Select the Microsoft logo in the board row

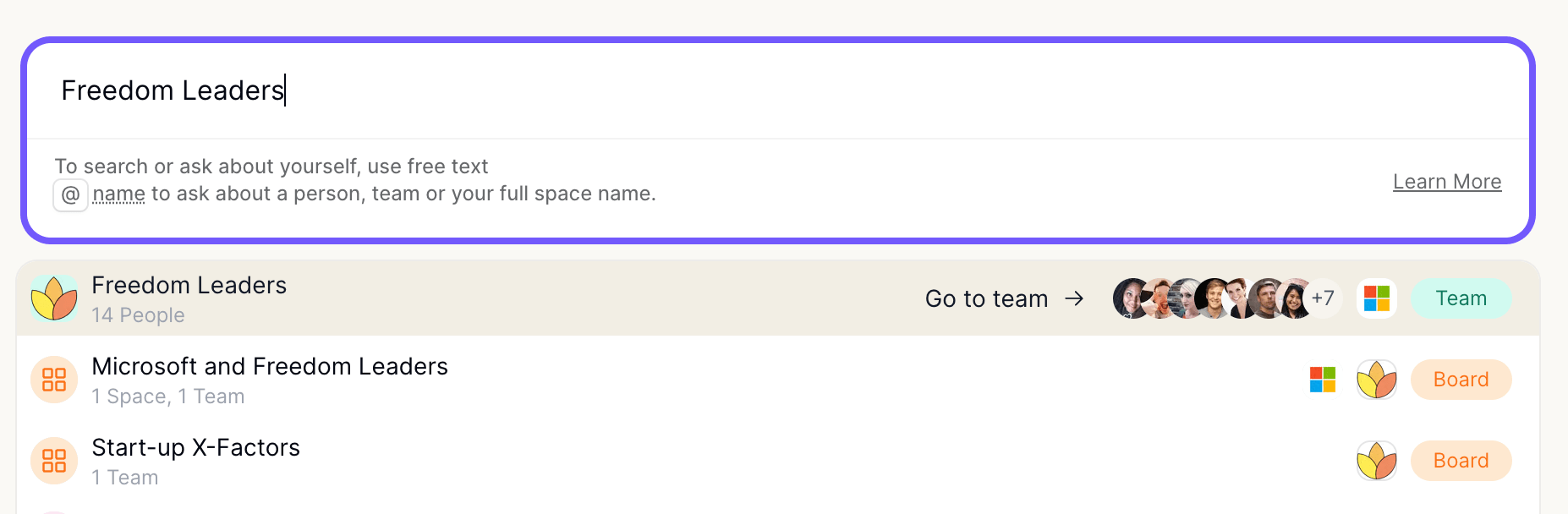1323,380
